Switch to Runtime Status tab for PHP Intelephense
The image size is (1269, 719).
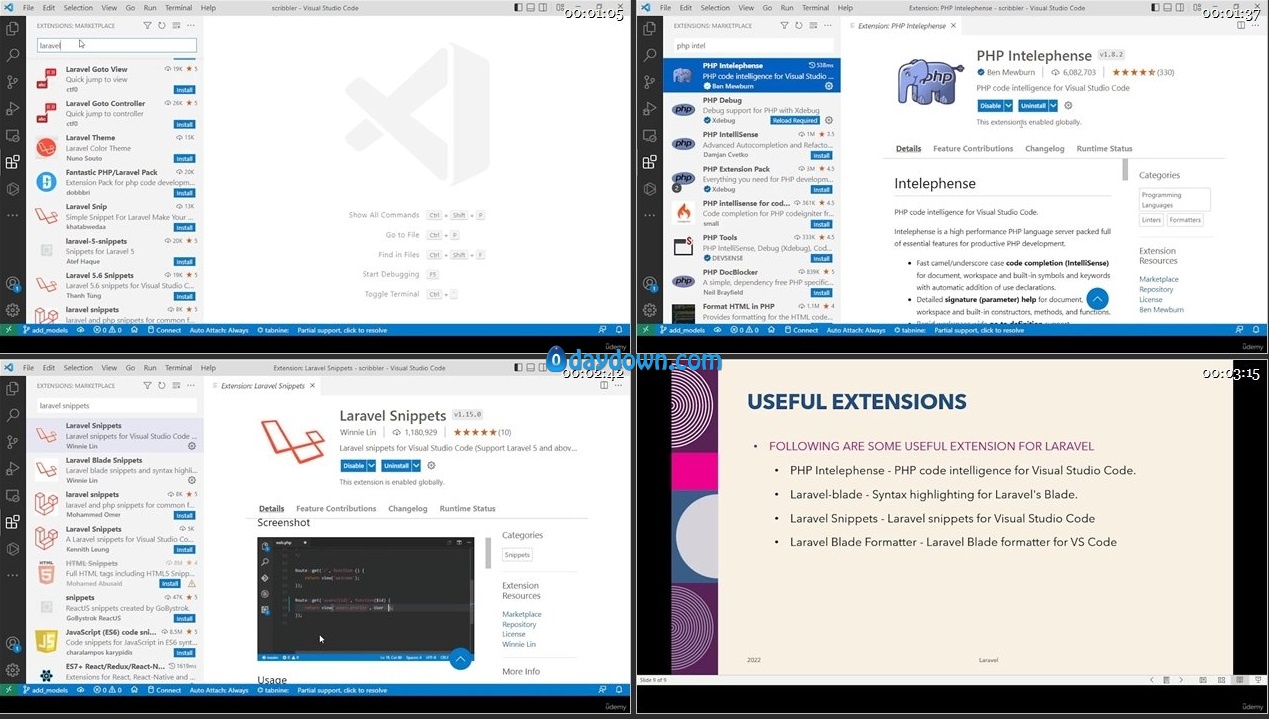pyautogui.click(x=1104, y=149)
